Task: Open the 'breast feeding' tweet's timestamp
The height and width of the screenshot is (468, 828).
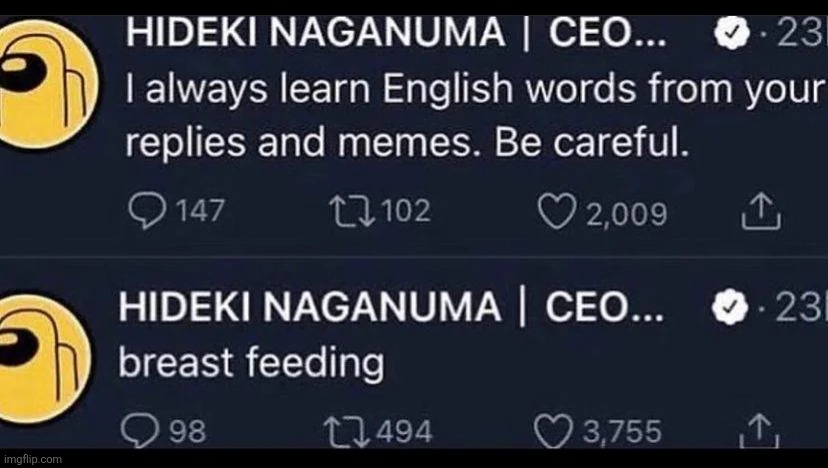Action: click(797, 309)
